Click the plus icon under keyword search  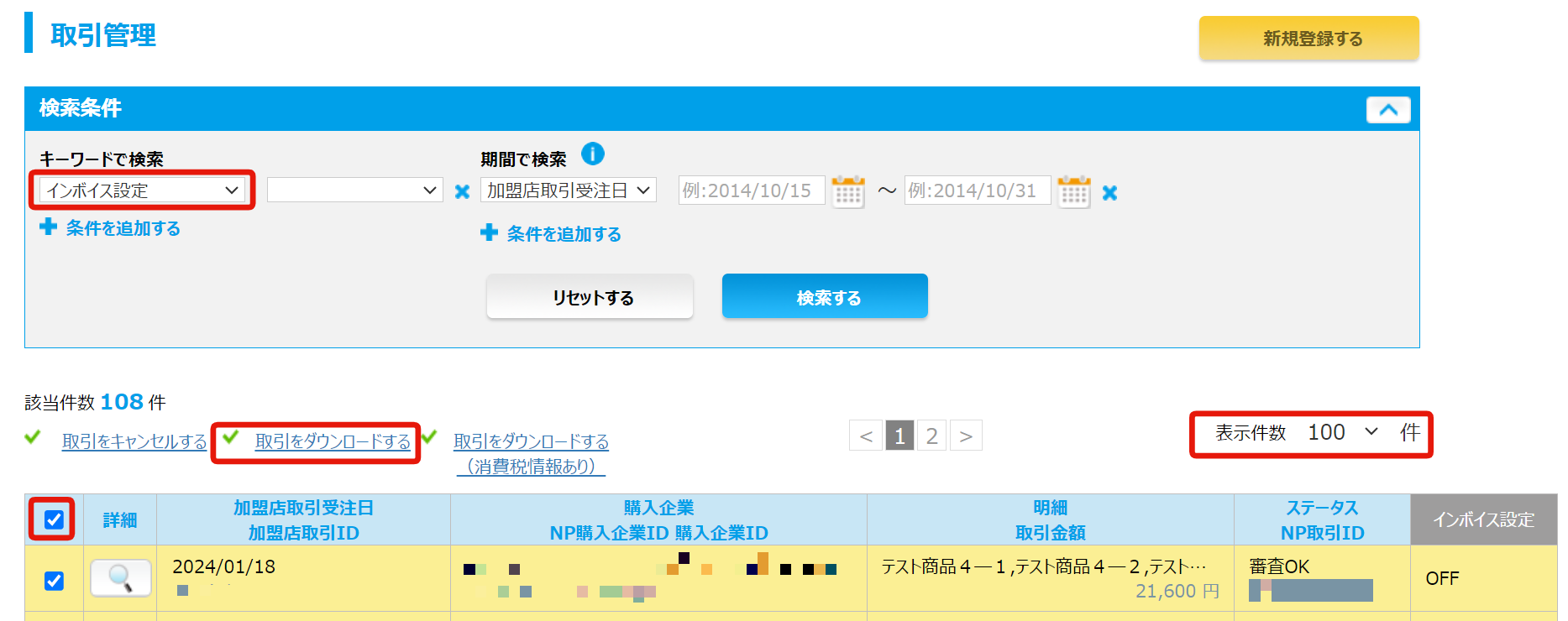49,227
